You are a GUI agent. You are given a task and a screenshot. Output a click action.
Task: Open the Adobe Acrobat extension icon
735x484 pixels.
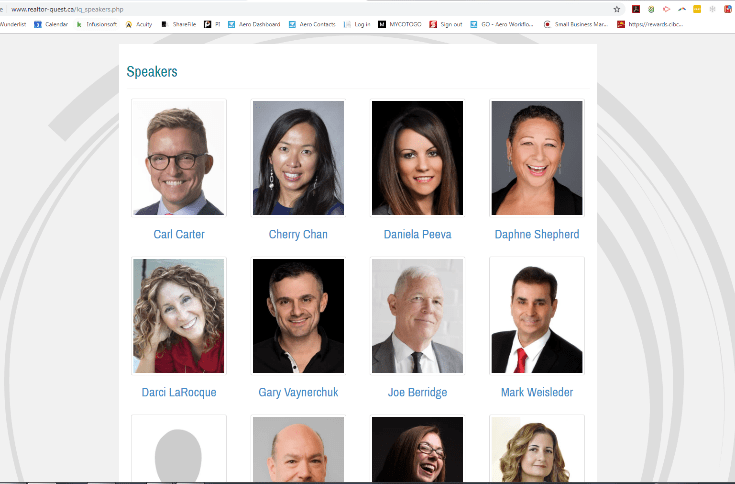point(636,9)
